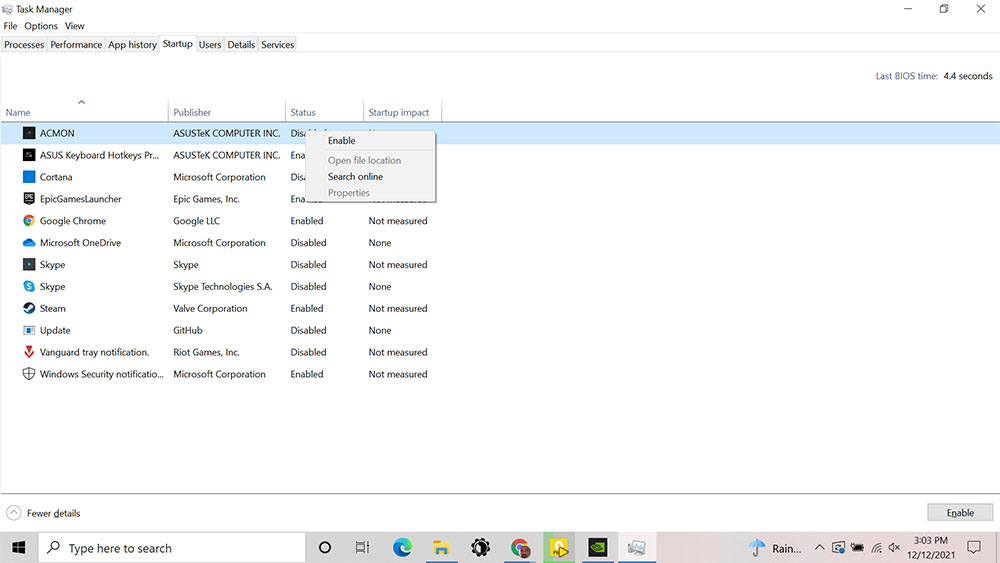Open Chrome from the taskbar

click(x=520, y=548)
